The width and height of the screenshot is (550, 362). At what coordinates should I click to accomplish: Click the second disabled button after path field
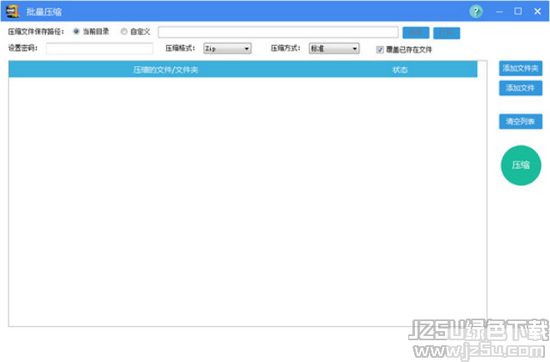(447, 33)
